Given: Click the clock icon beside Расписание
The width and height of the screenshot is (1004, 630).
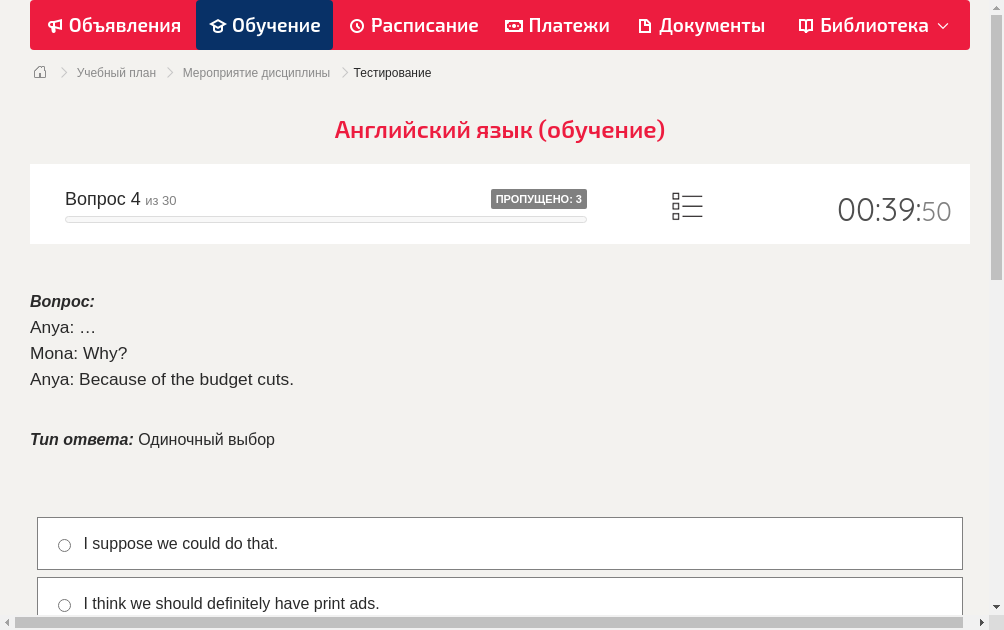Looking at the screenshot, I should (357, 26).
